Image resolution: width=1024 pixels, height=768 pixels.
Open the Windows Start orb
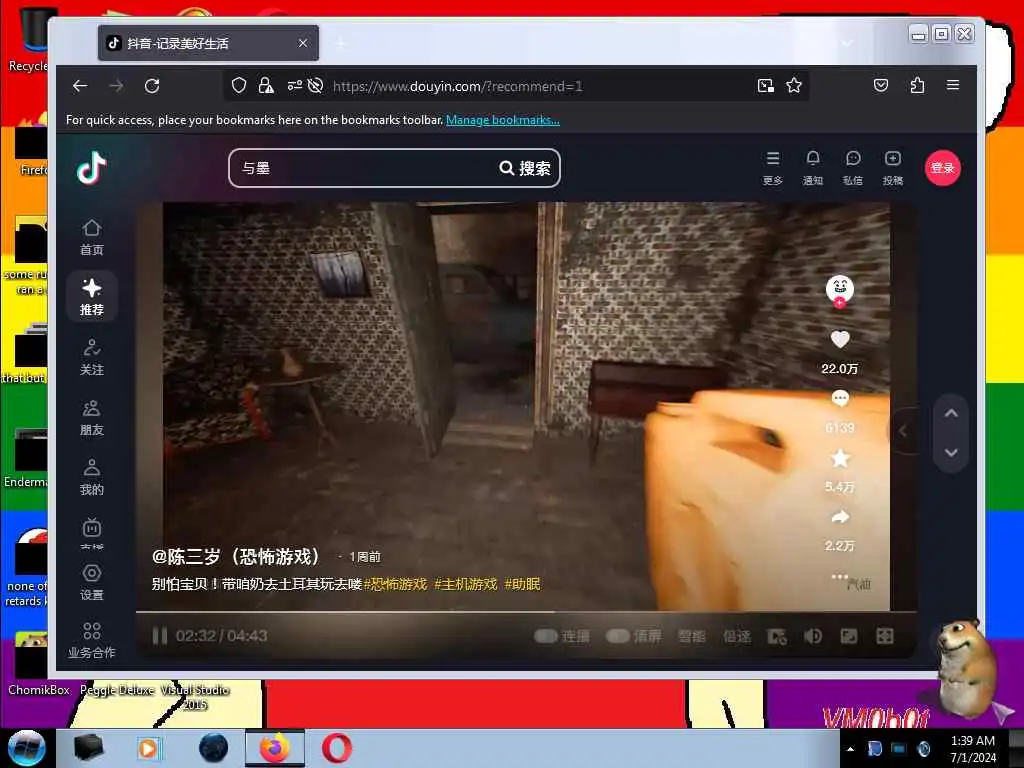point(26,748)
